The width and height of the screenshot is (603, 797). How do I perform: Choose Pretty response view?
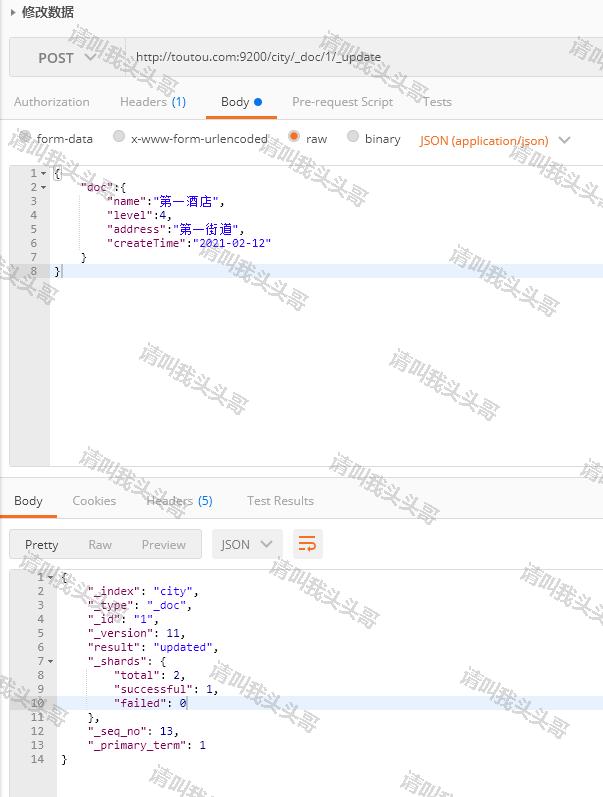tap(42, 544)
